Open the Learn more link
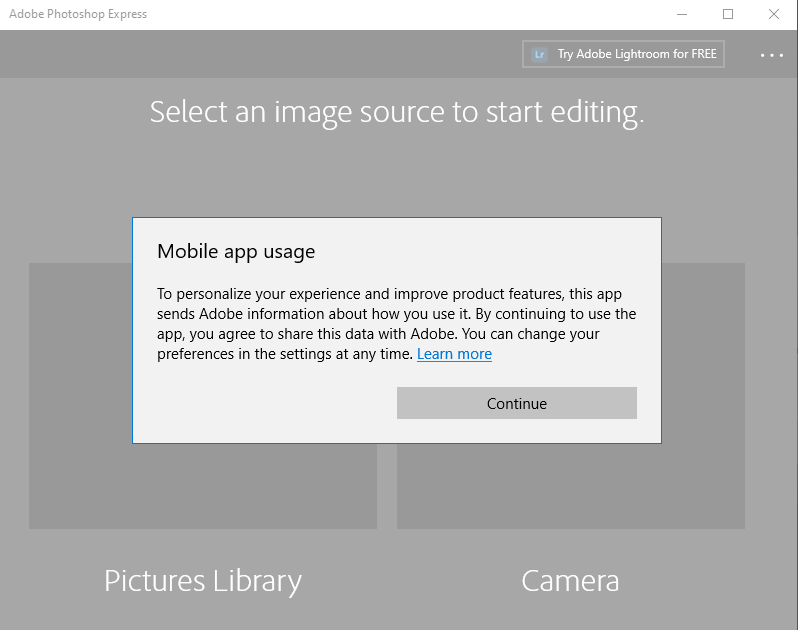798x630 pixels. click(x=454, y=354)
